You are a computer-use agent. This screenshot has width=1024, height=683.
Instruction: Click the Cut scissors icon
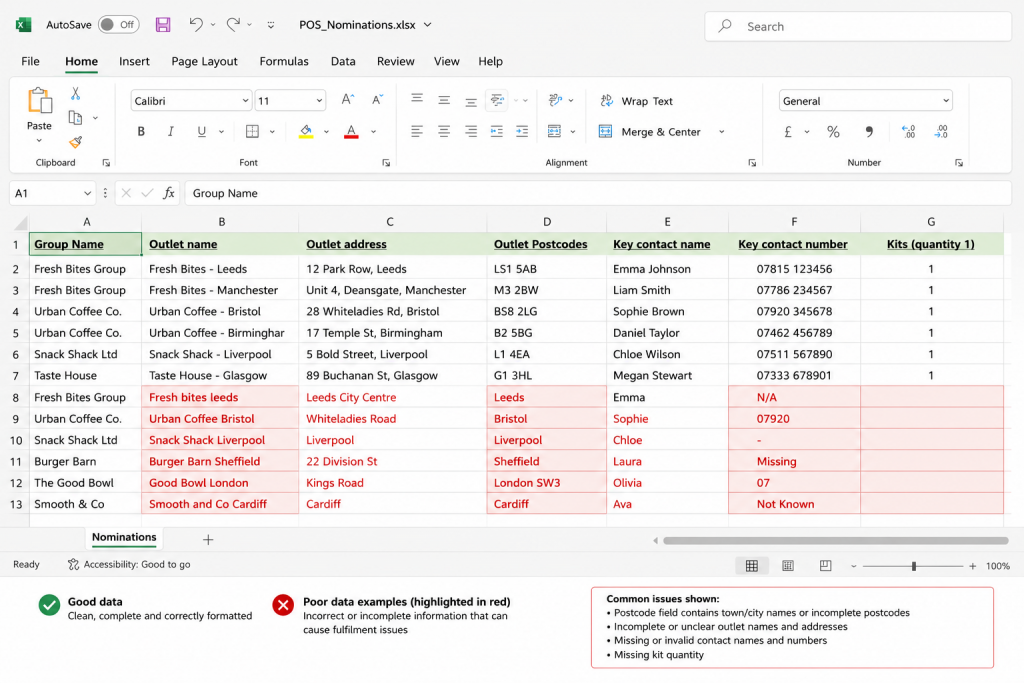76,94
